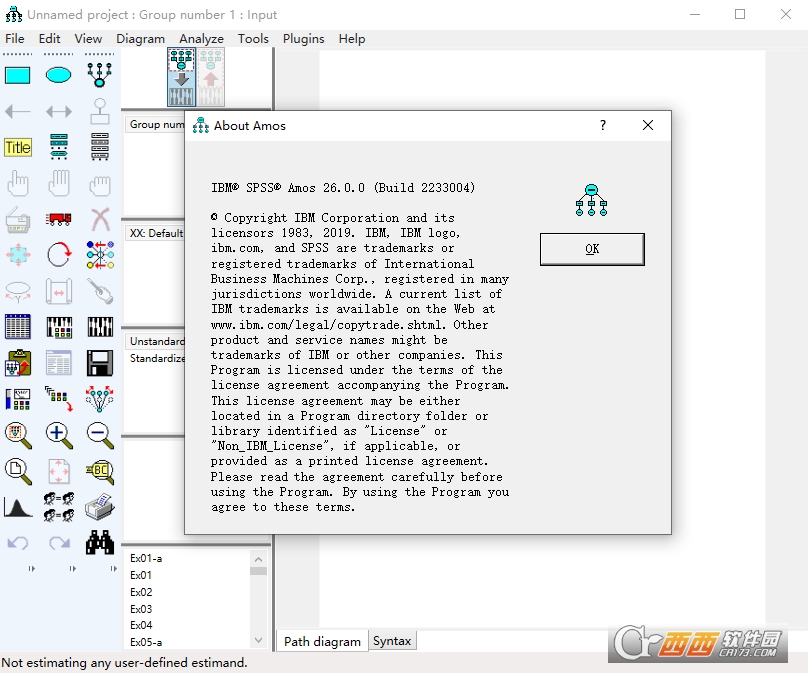Select zoom in on an area magnifier
Viewport: 808px width, 673px height.
18,435
